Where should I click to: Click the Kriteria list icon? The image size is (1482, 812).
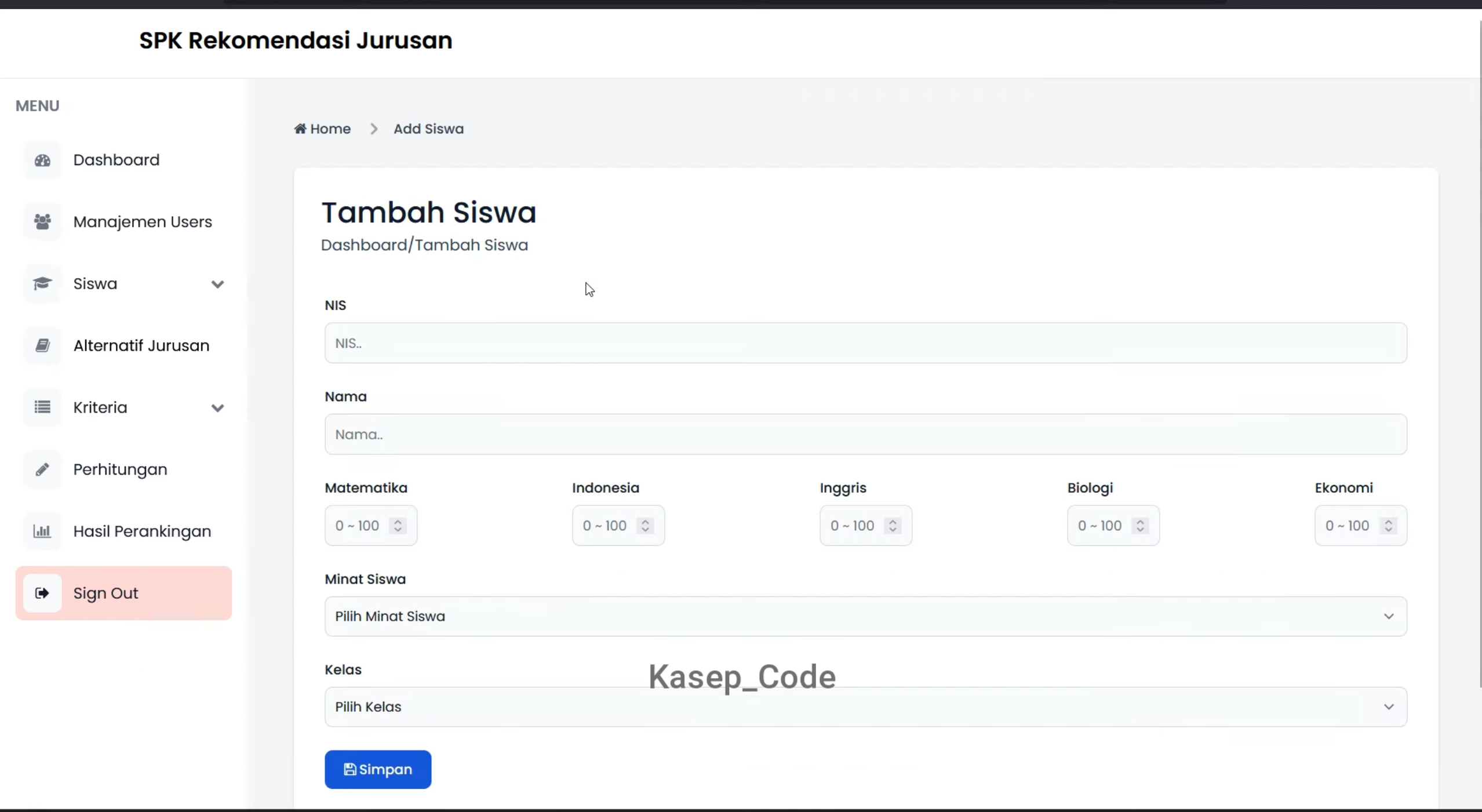click(42, 407)
